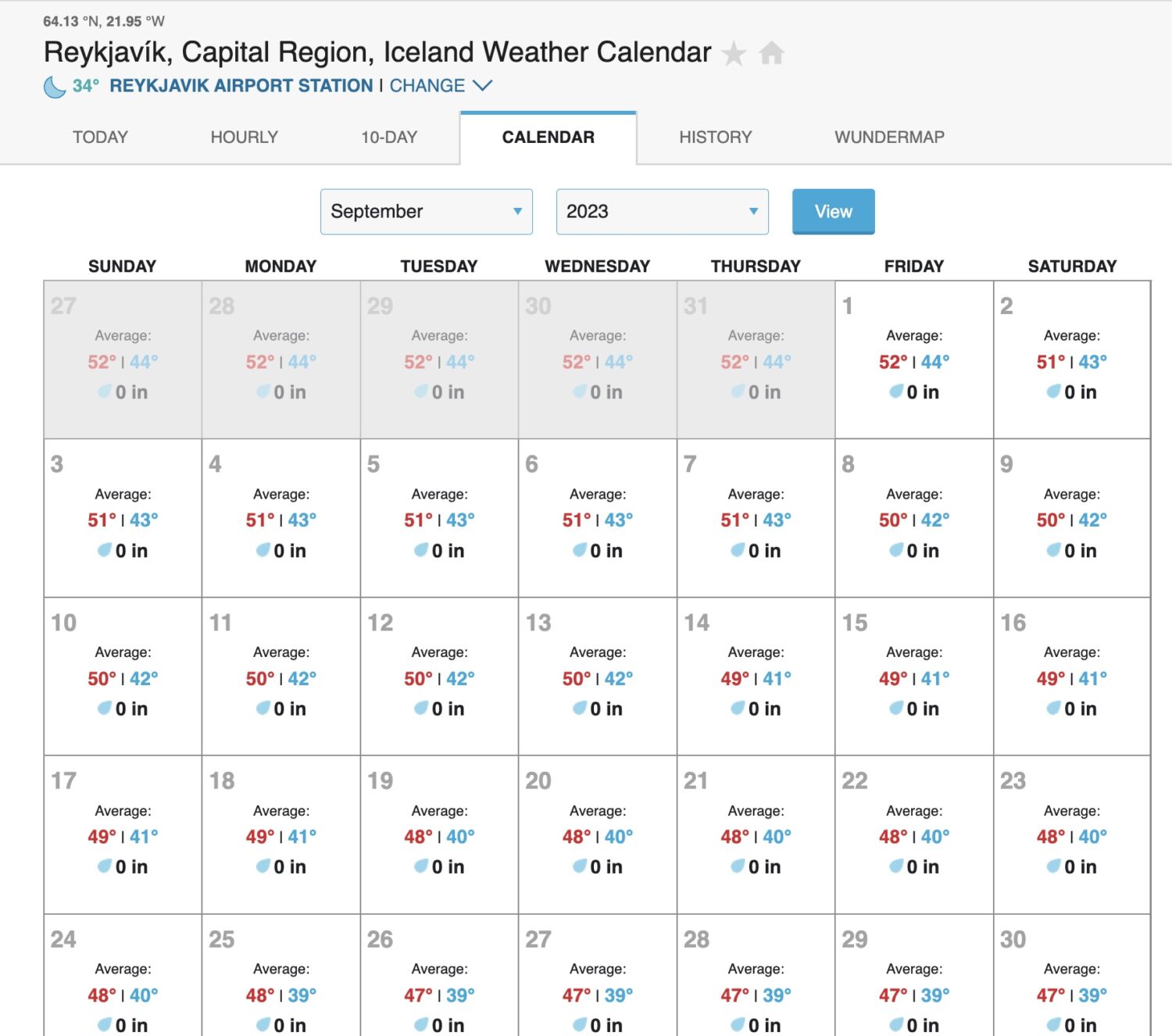Open the month selection dropdown showing September
This screenshot has width=1172, height=1036.
426,211
